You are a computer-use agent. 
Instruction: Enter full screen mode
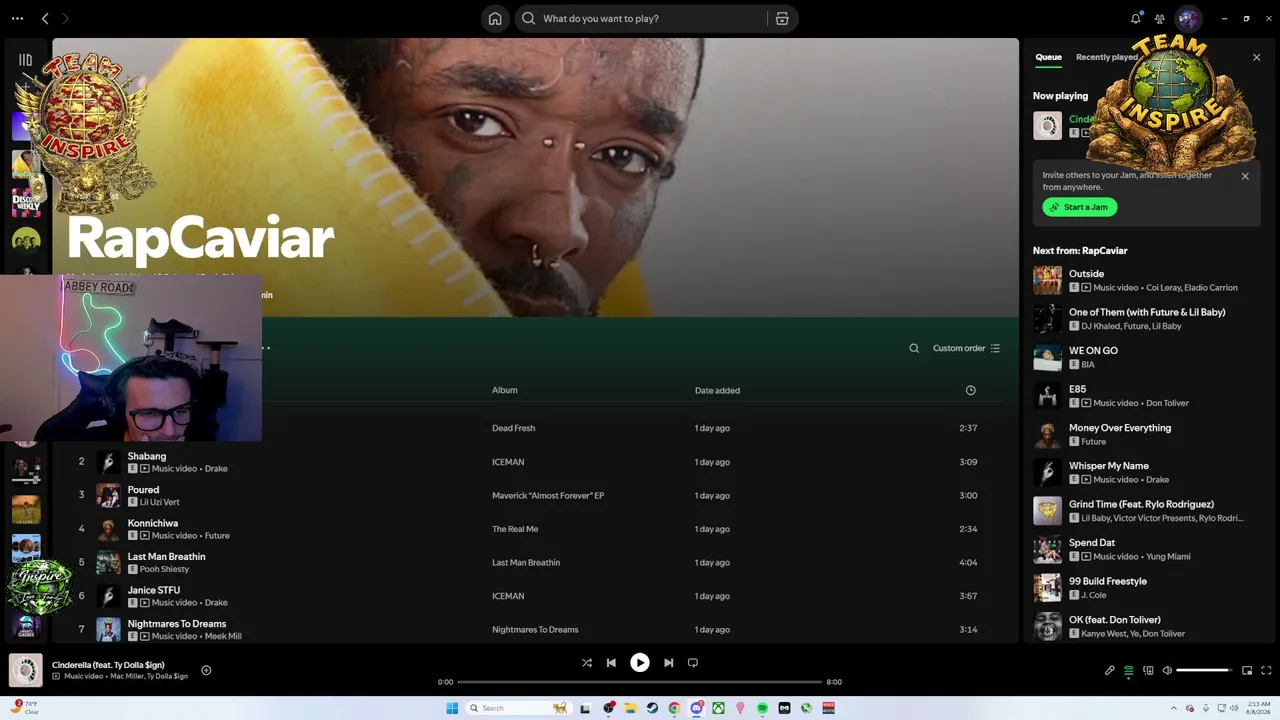pos(1266,670)
